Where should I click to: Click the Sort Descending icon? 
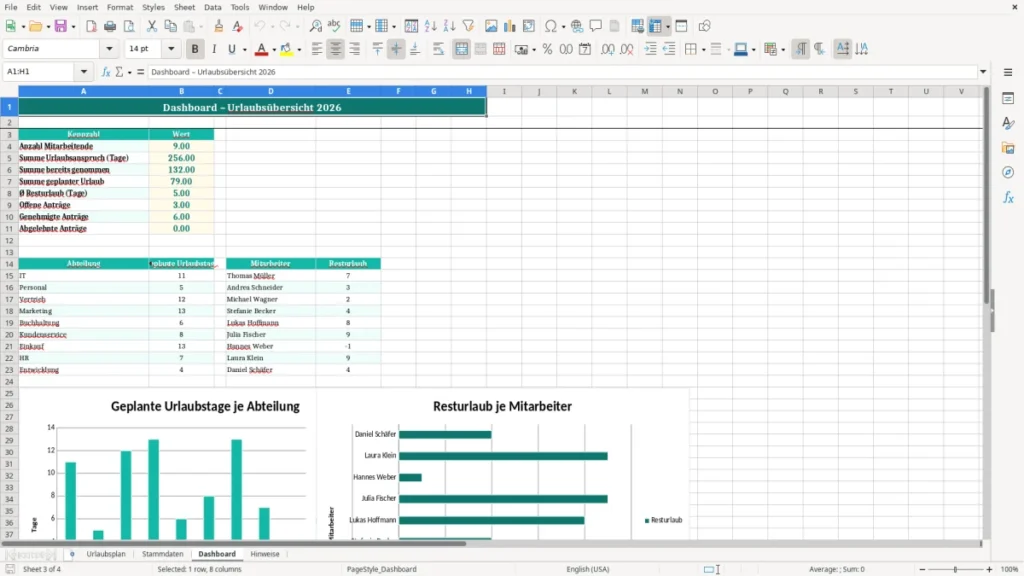coord(449,26)
